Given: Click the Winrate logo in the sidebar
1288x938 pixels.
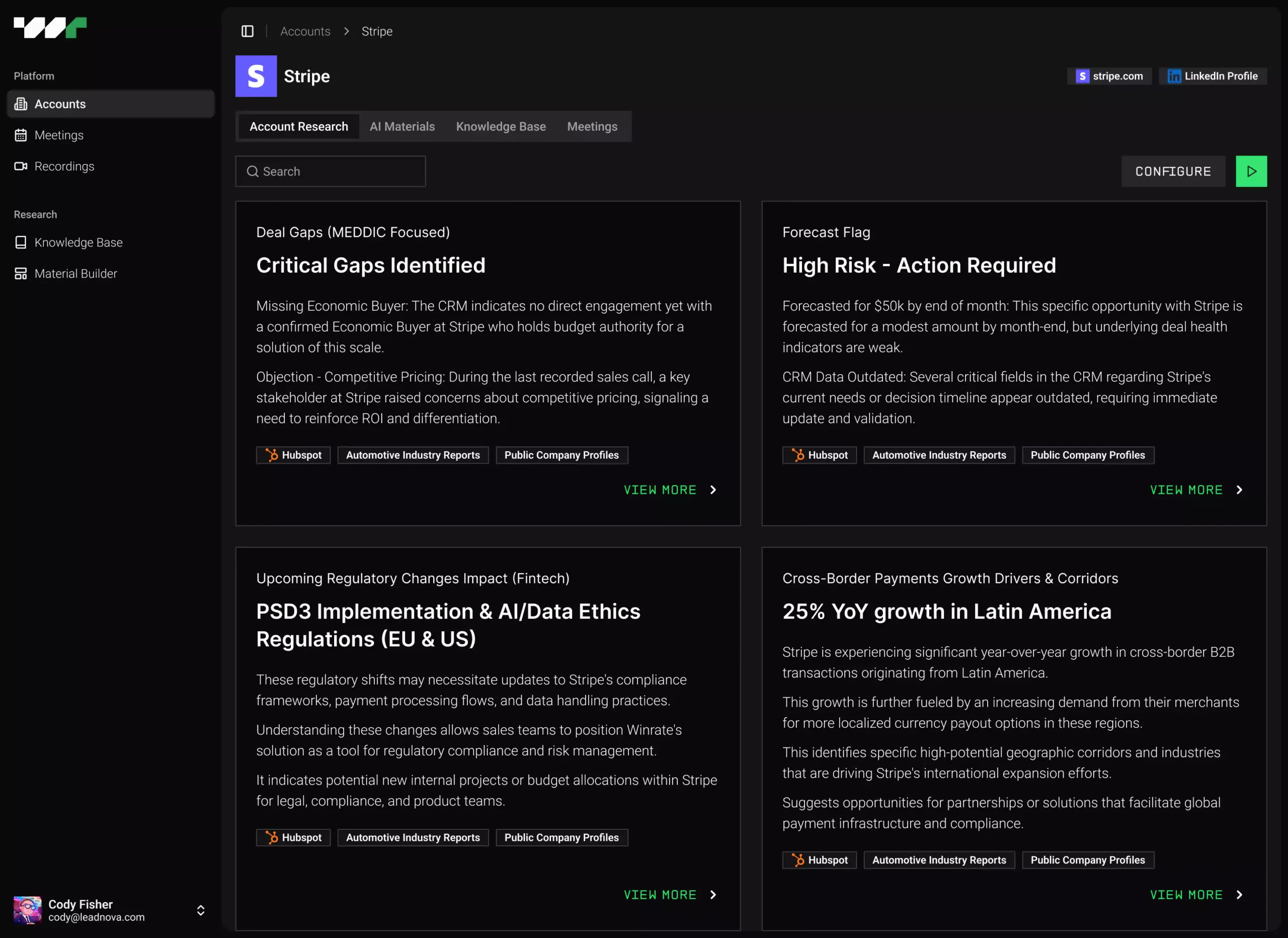Looking at the screenshot, I should pyautogui.click(x=50, y=27).
